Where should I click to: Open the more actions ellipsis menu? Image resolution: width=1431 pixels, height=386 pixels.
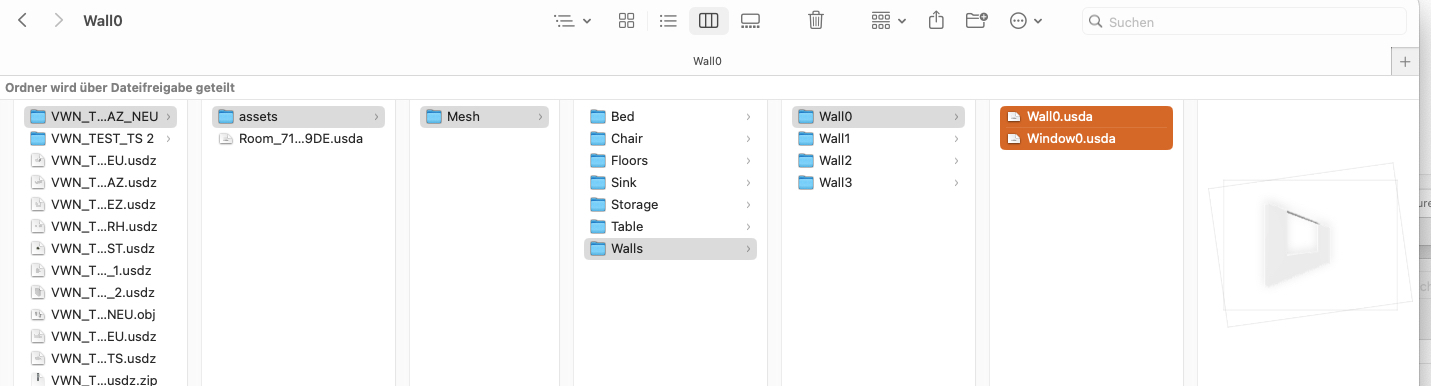1026,20
